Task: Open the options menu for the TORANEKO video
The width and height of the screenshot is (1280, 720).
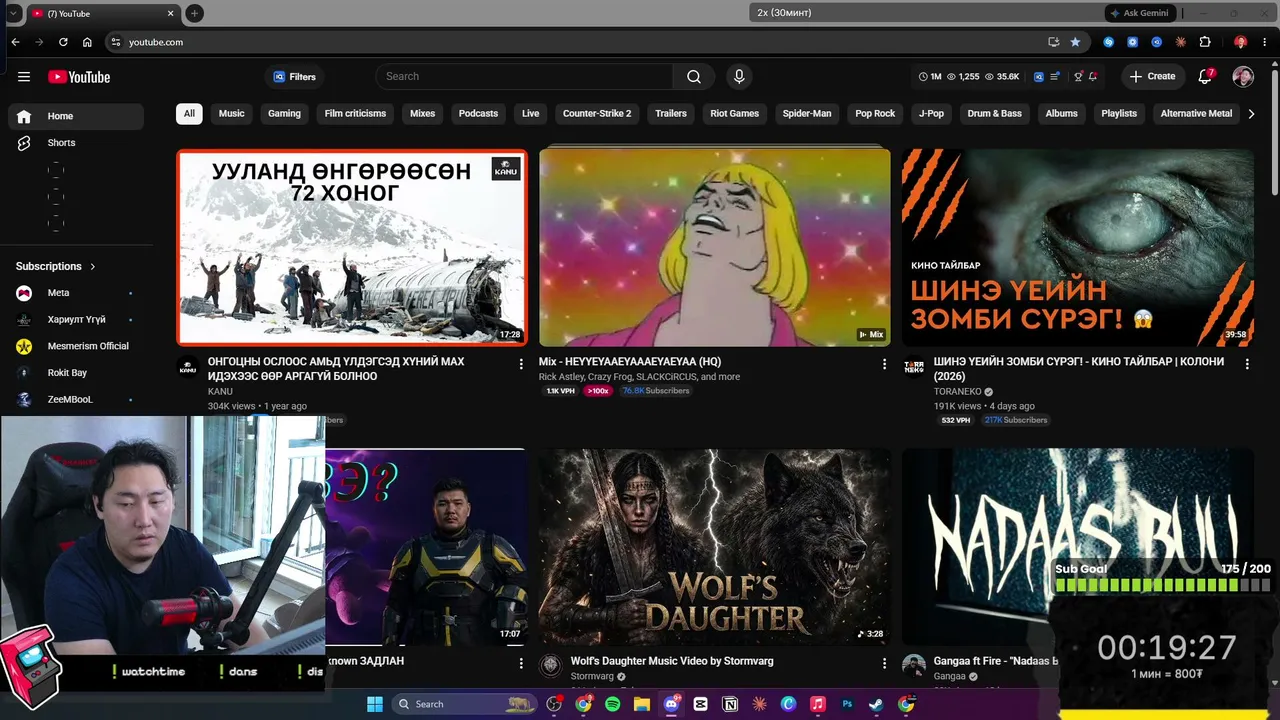Action: (x=1247, y=364)
